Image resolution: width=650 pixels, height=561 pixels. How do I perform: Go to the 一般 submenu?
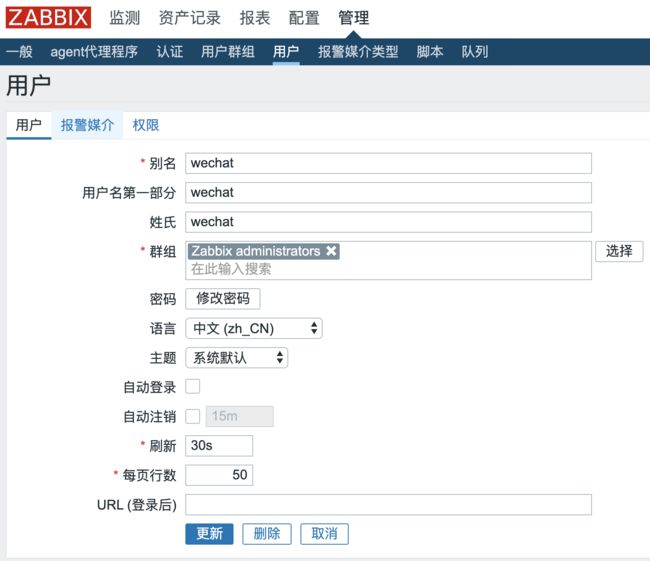[19, 52]
